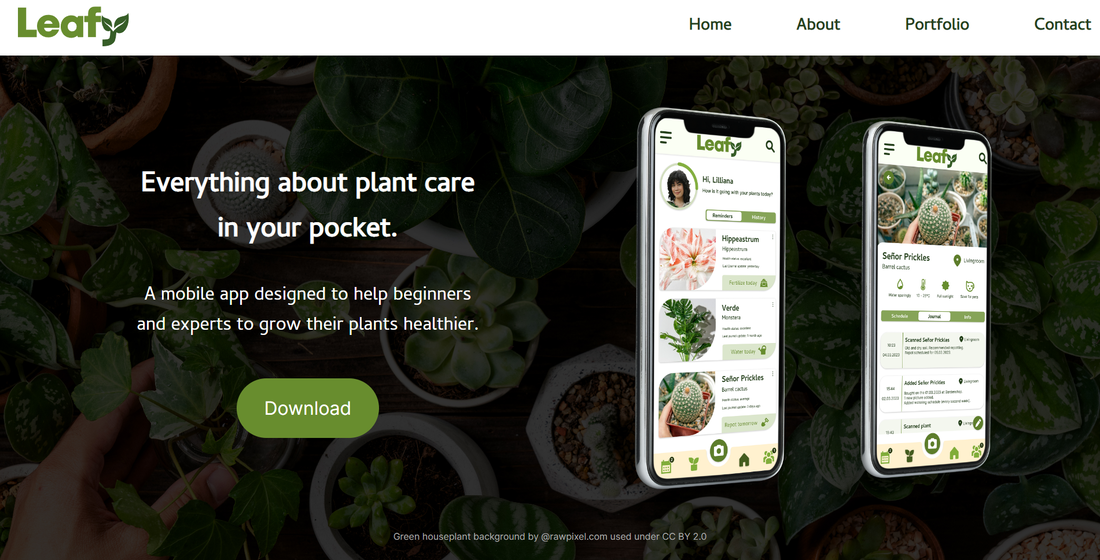Tap the community people icon on the right phone

click(x=977, y=451)
